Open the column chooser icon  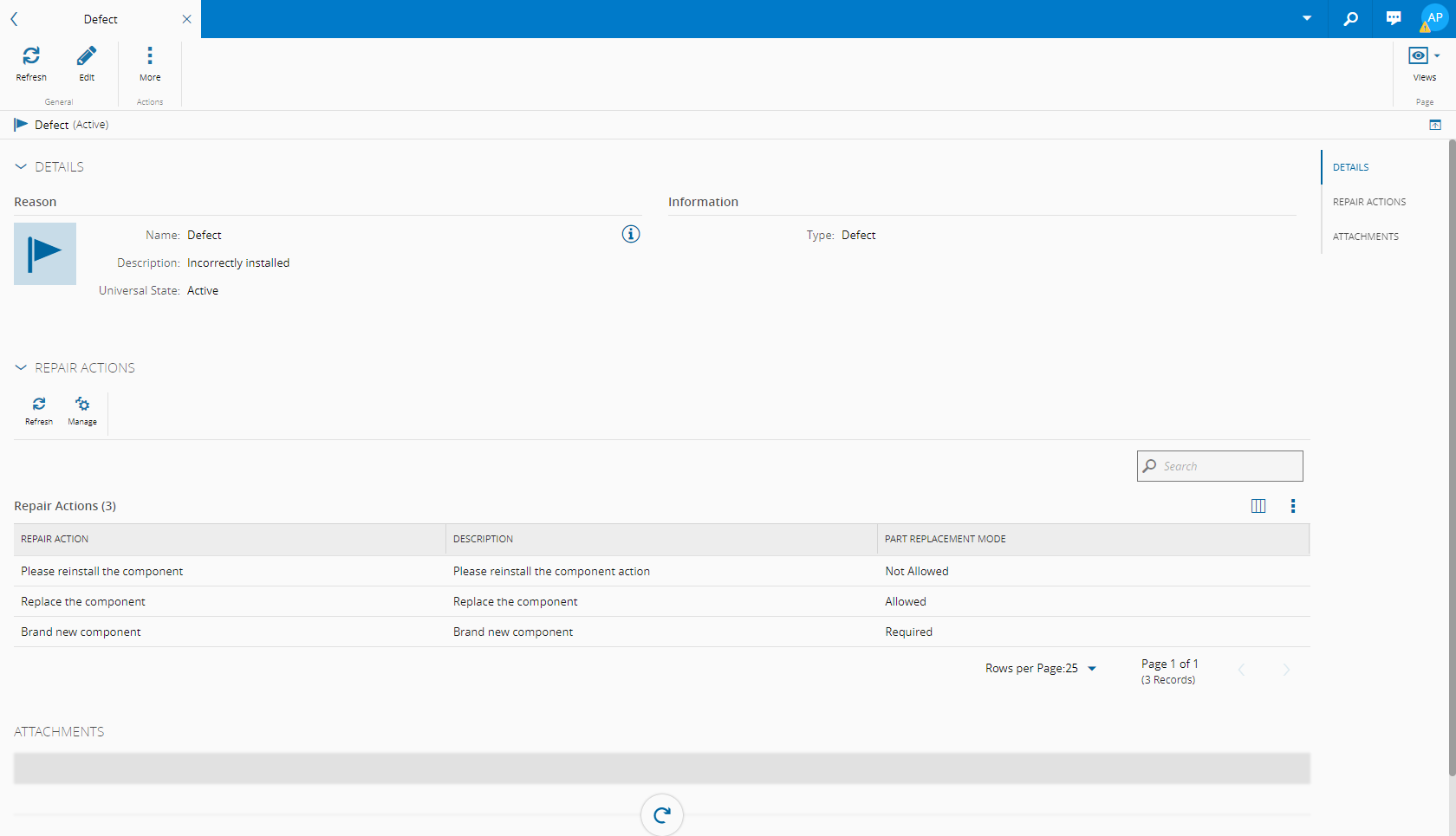pos(1258,506)
